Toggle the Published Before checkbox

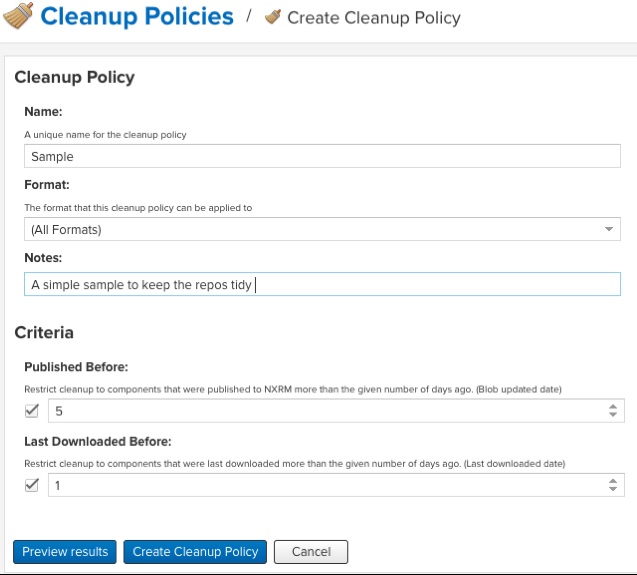pos(32,410)
